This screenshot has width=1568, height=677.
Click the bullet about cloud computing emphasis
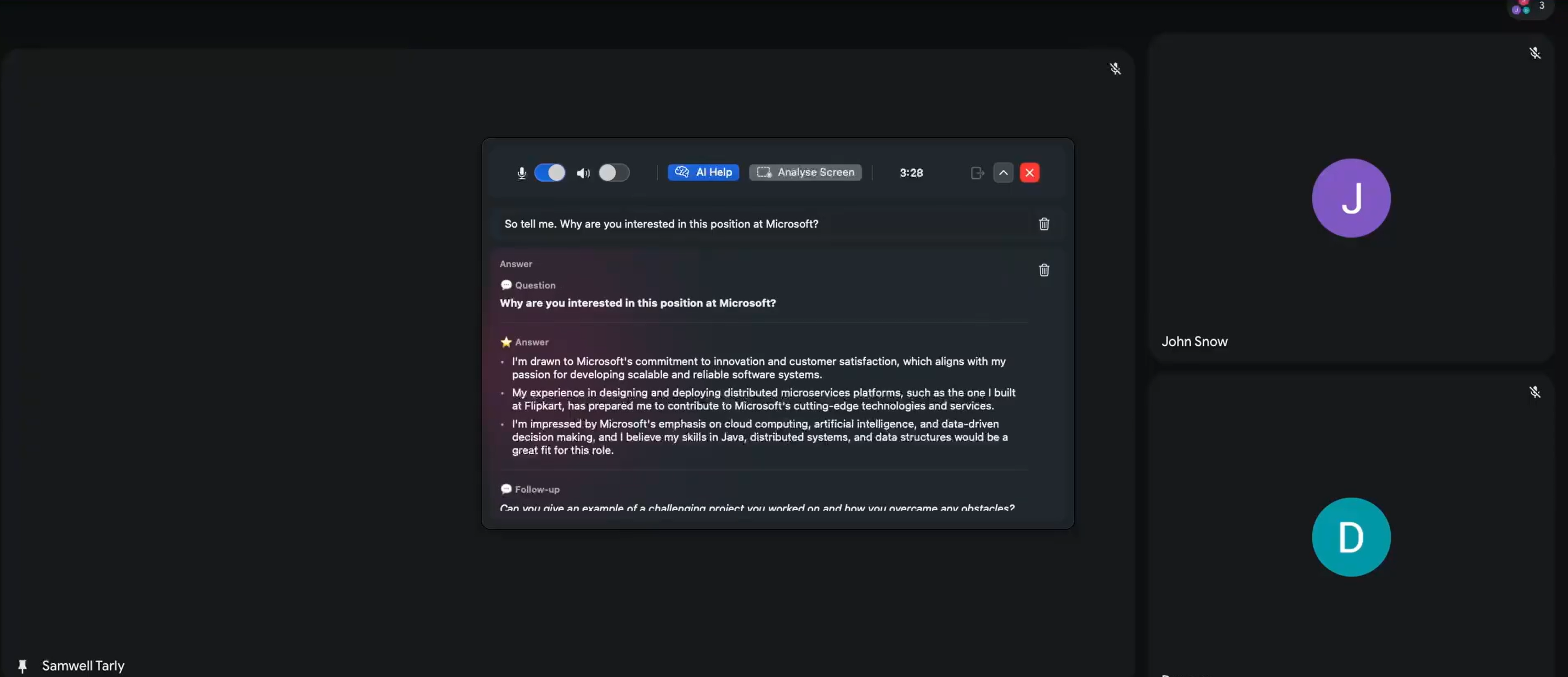[759, 437]
